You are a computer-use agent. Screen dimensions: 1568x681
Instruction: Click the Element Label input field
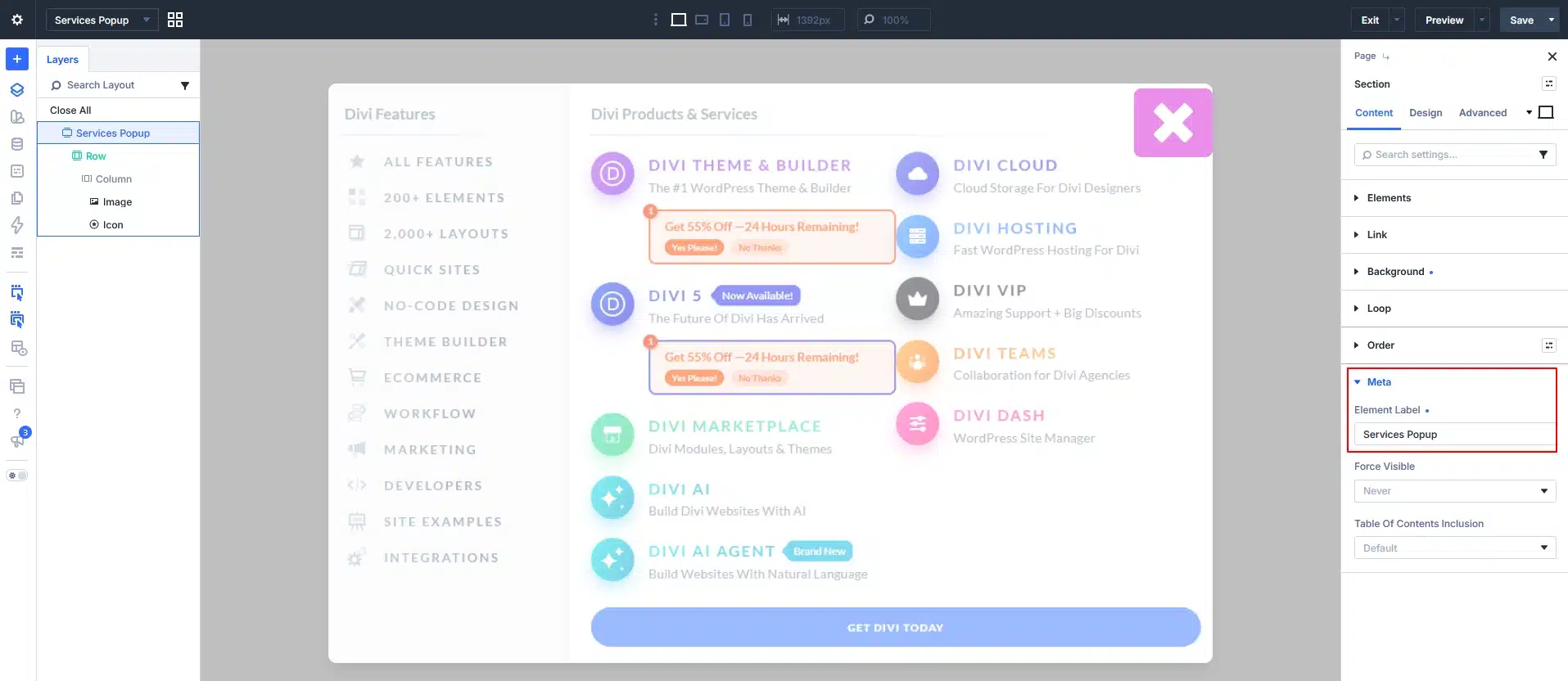click(x=1455, y=435)
